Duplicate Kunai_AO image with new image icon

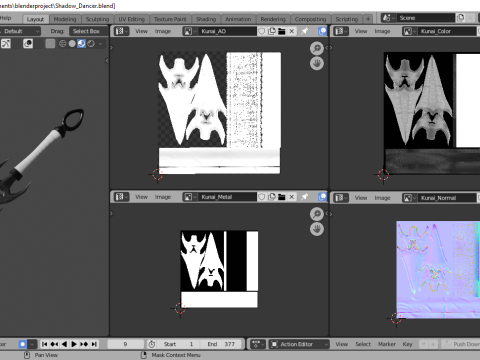272,31
